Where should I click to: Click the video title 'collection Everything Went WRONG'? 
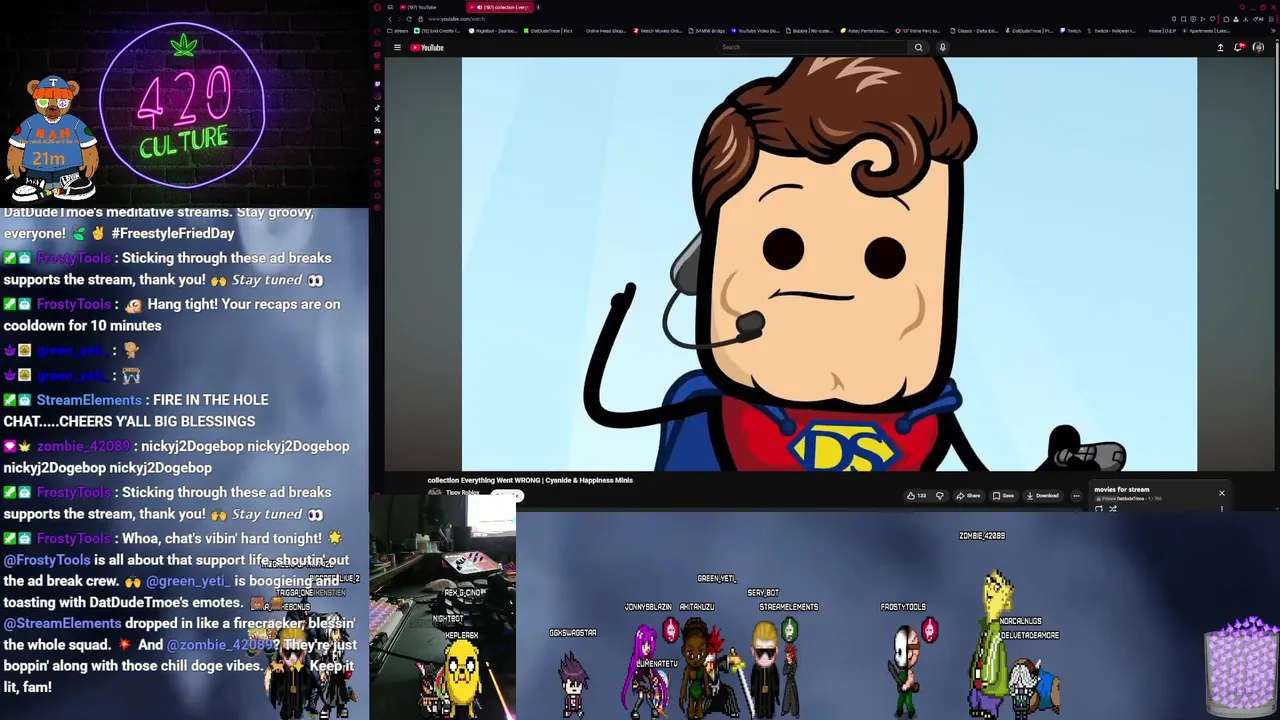pos(530,480)
